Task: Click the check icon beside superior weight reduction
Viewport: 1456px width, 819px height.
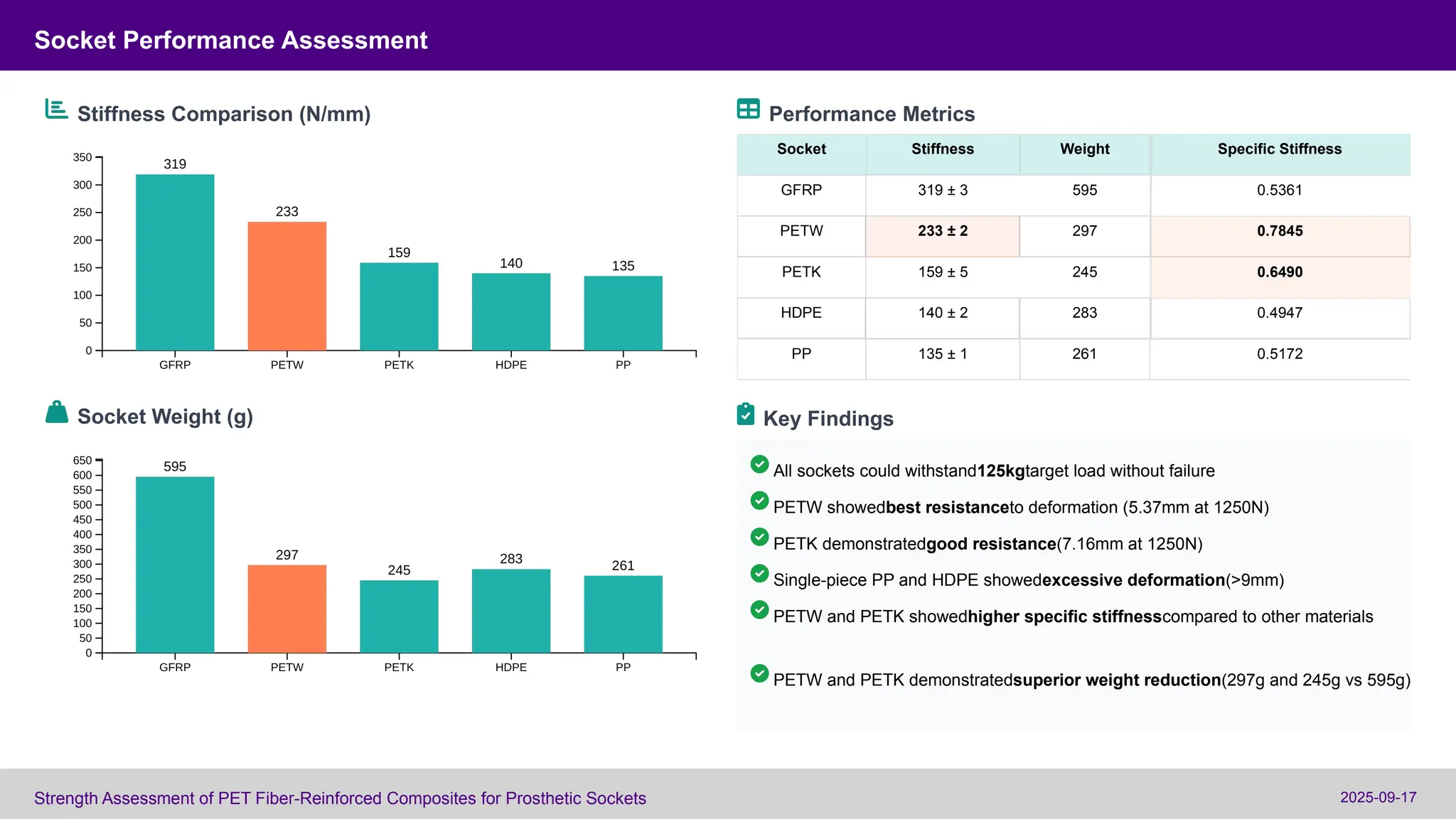Action: 759,673
